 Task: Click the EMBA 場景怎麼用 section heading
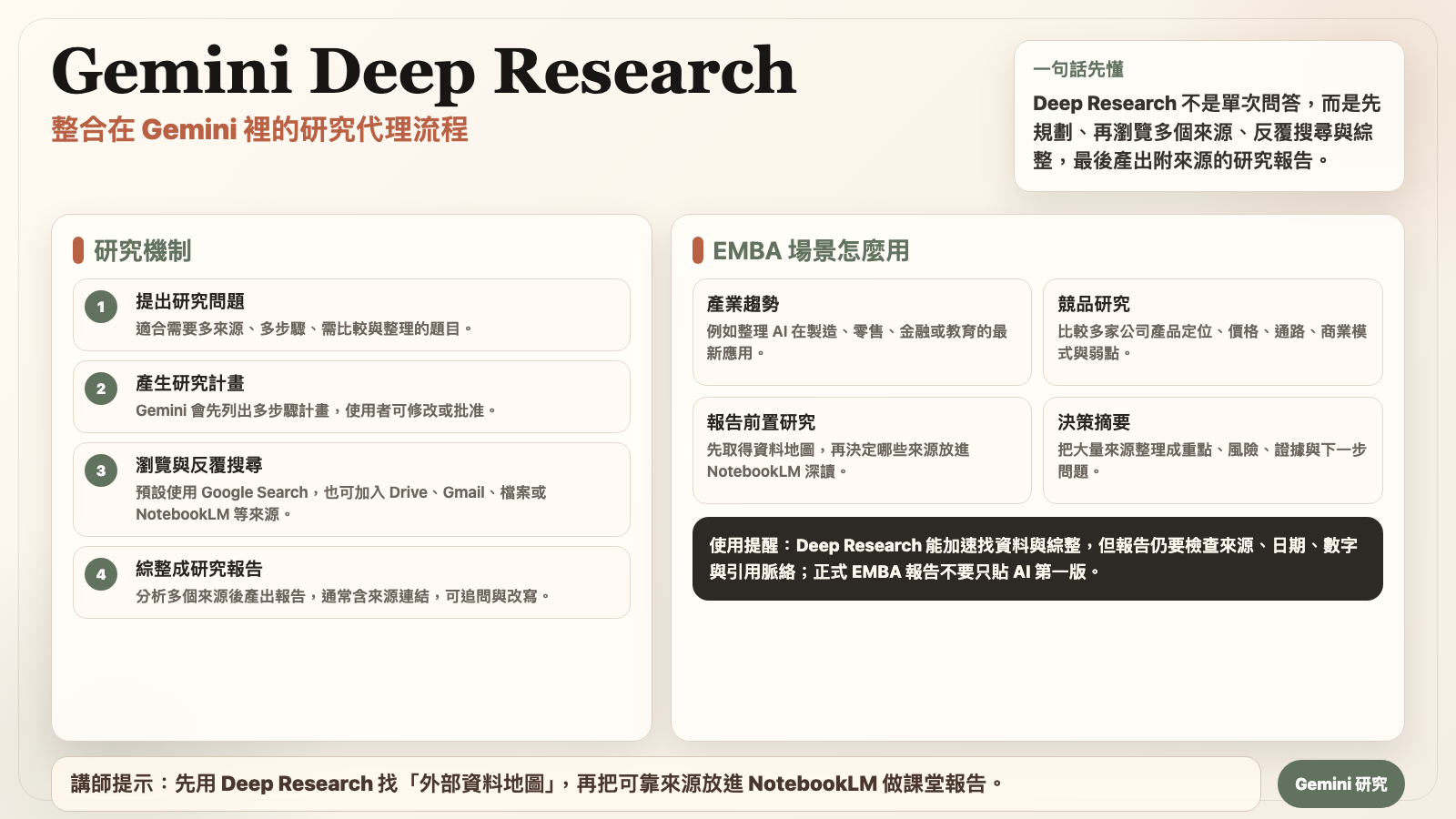point(811,250)
